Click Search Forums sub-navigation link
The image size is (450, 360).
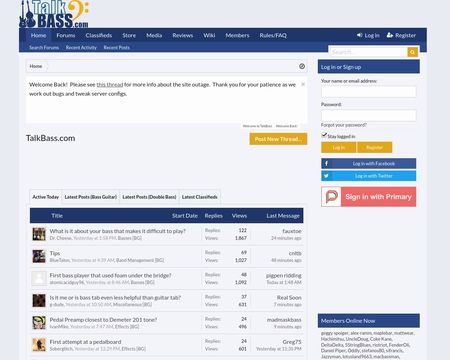pyautogui.click(x=44, y=48)
